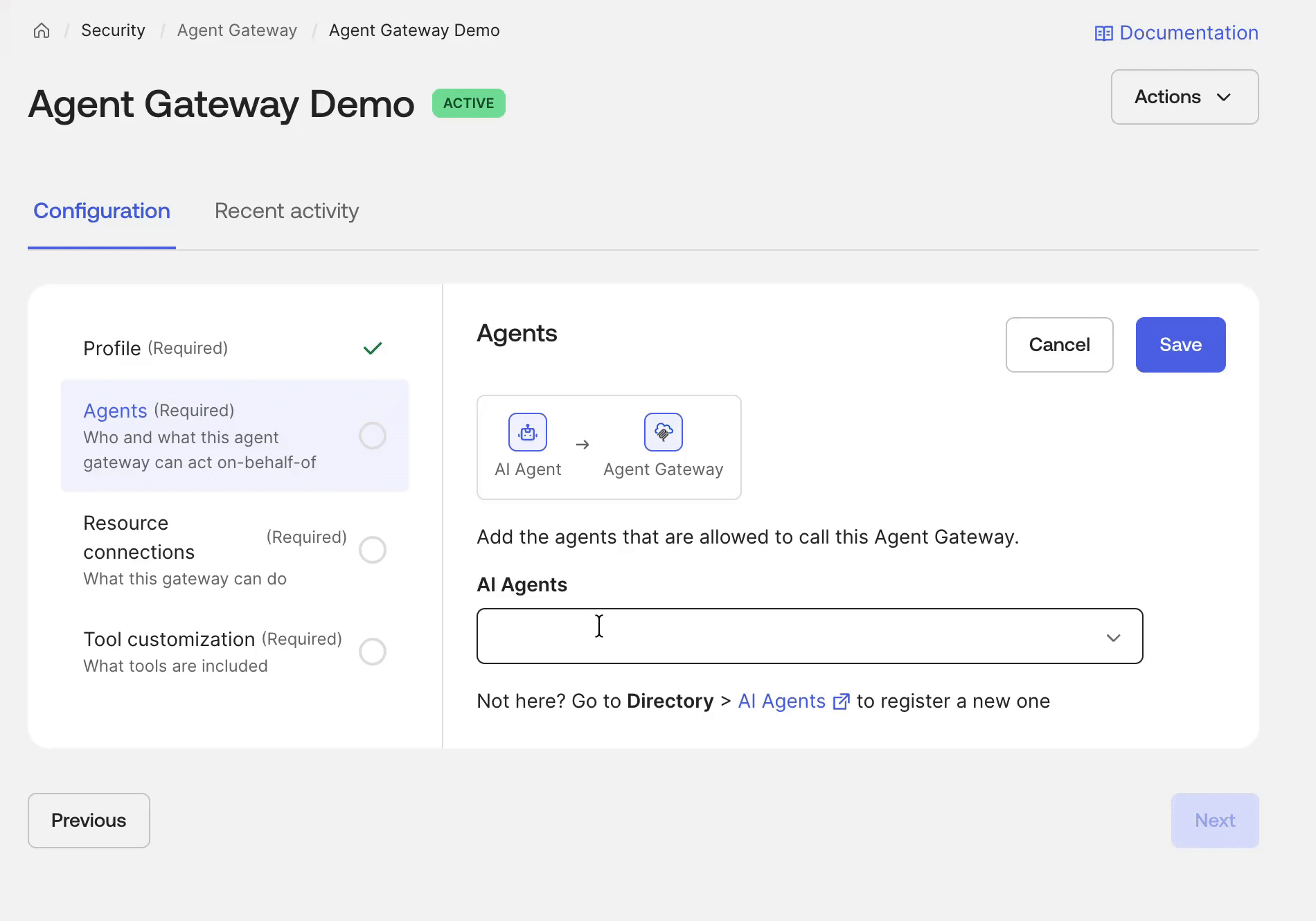Cancel the Agents changes
1316x921 pixels.
(1059, 345)
